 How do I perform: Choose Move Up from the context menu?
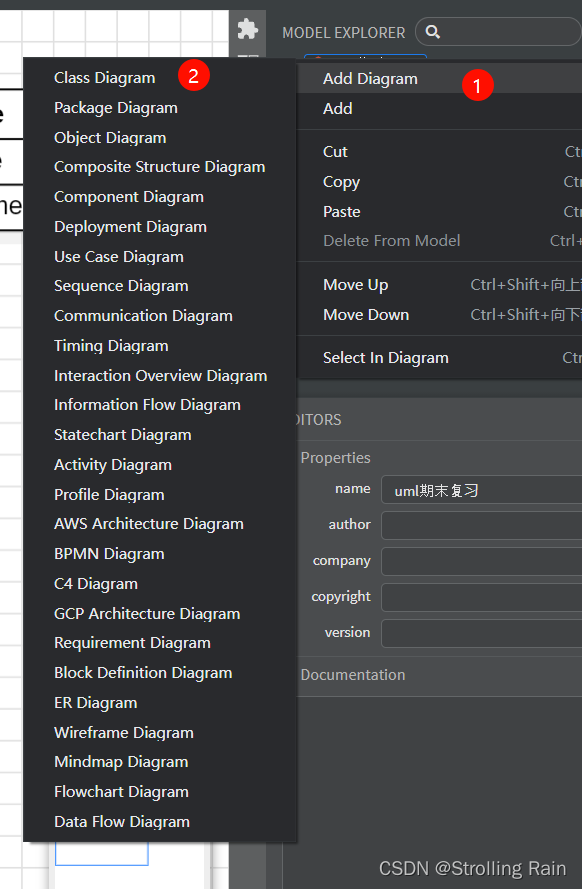click(x=355, y=284)
